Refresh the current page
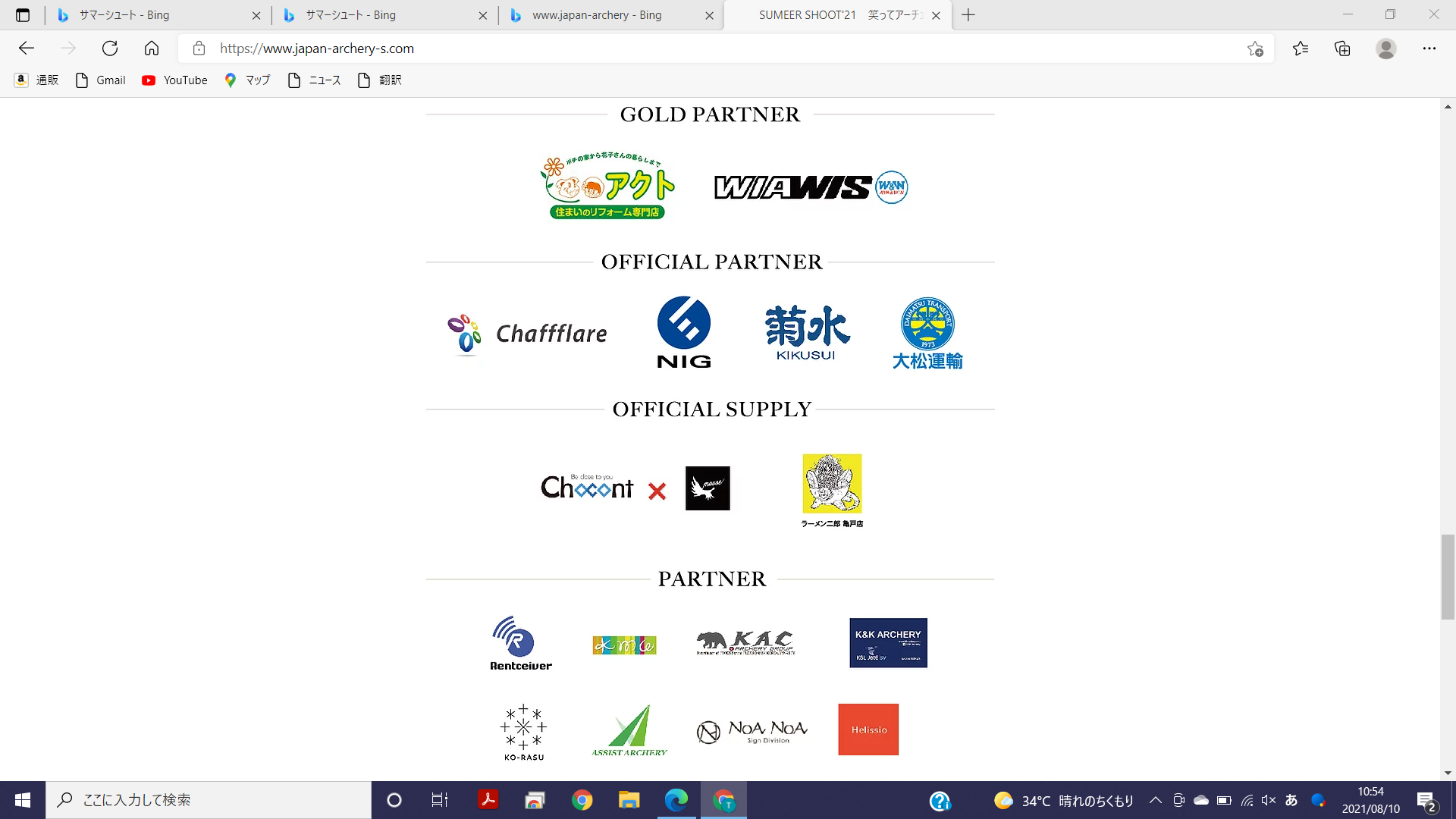The height and width of the screenshot is (819, 1456). pyautogui.click(x=110, y=49)
